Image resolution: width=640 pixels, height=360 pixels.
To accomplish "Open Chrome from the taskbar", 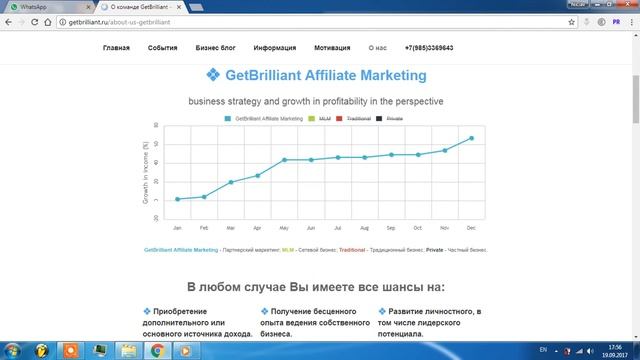I will coord(158,351).
